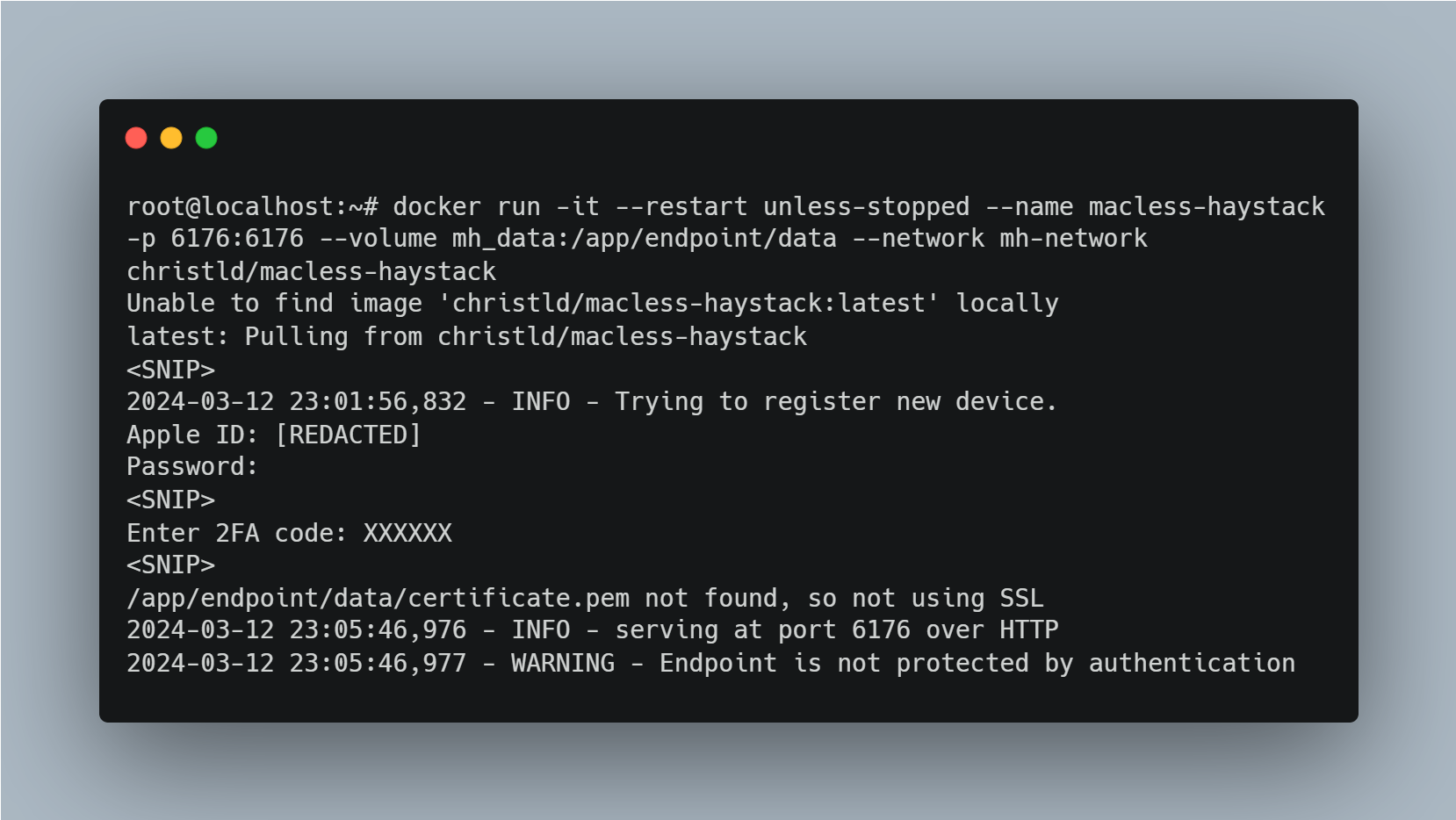The height and width of the screenshot is (820, 1456).
Task: Click the first <SNIP> marker
Action: tap(170, 370)
